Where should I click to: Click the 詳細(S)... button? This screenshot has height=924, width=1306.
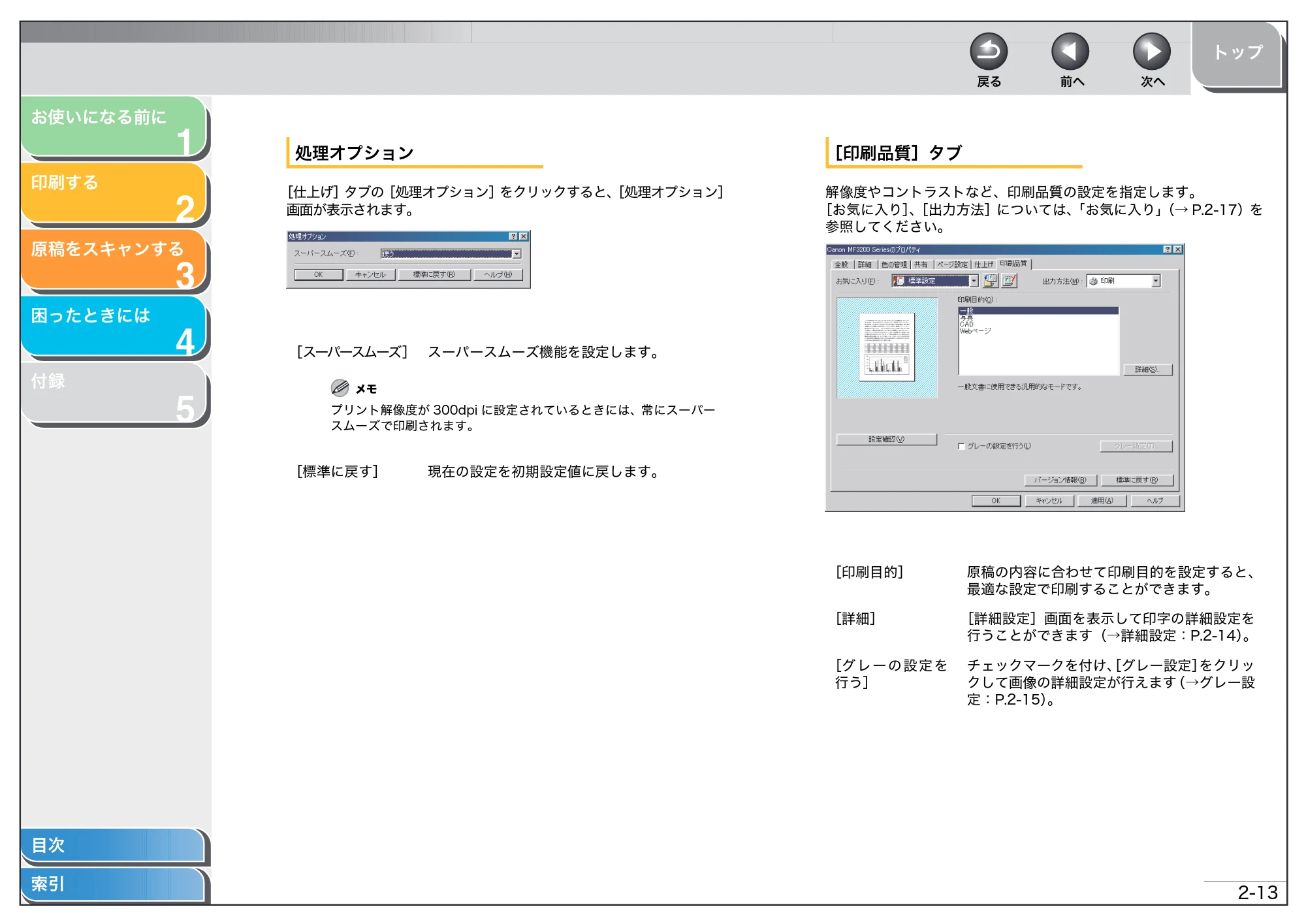coord(1147,370)
